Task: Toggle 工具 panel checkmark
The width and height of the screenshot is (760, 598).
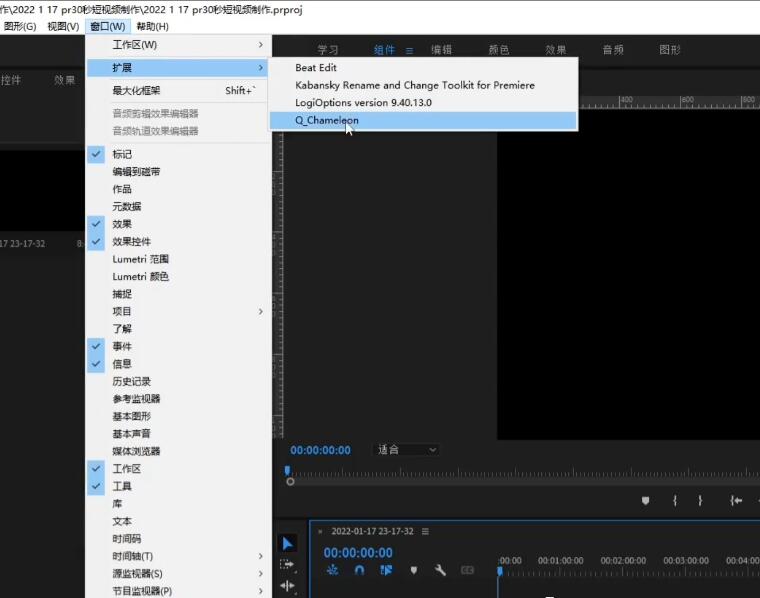Action: tap(96, 486)
